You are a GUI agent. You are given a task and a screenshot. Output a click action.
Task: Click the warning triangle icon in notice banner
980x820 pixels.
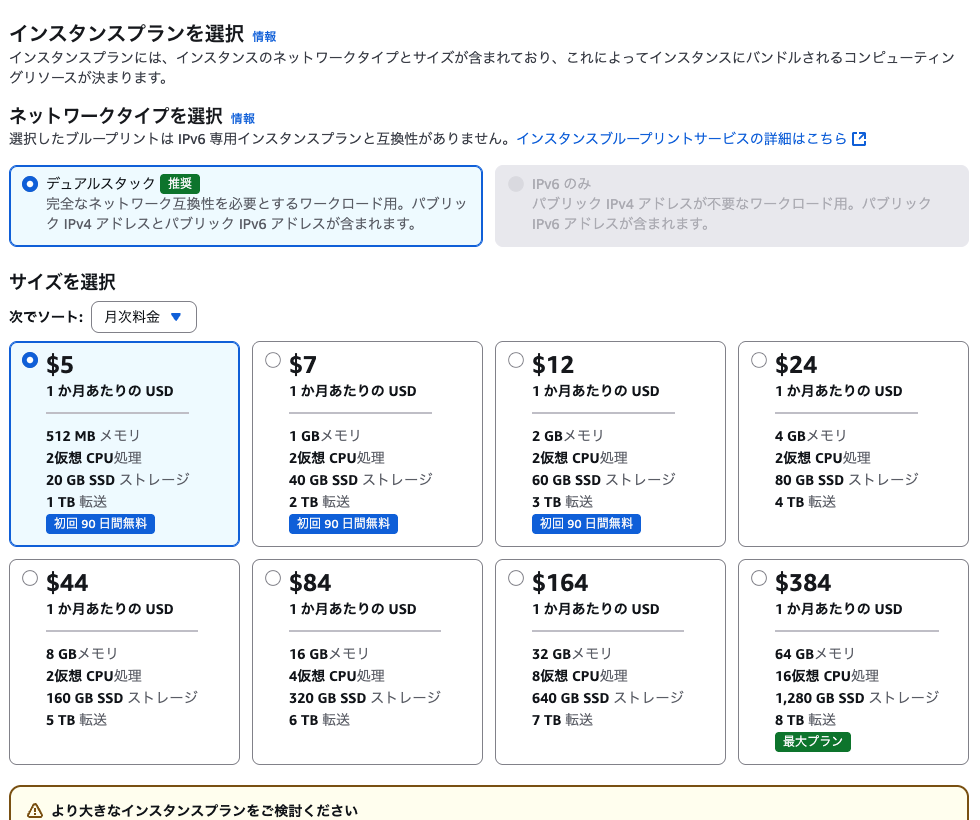pyautogui.click(x=35, y=810)
